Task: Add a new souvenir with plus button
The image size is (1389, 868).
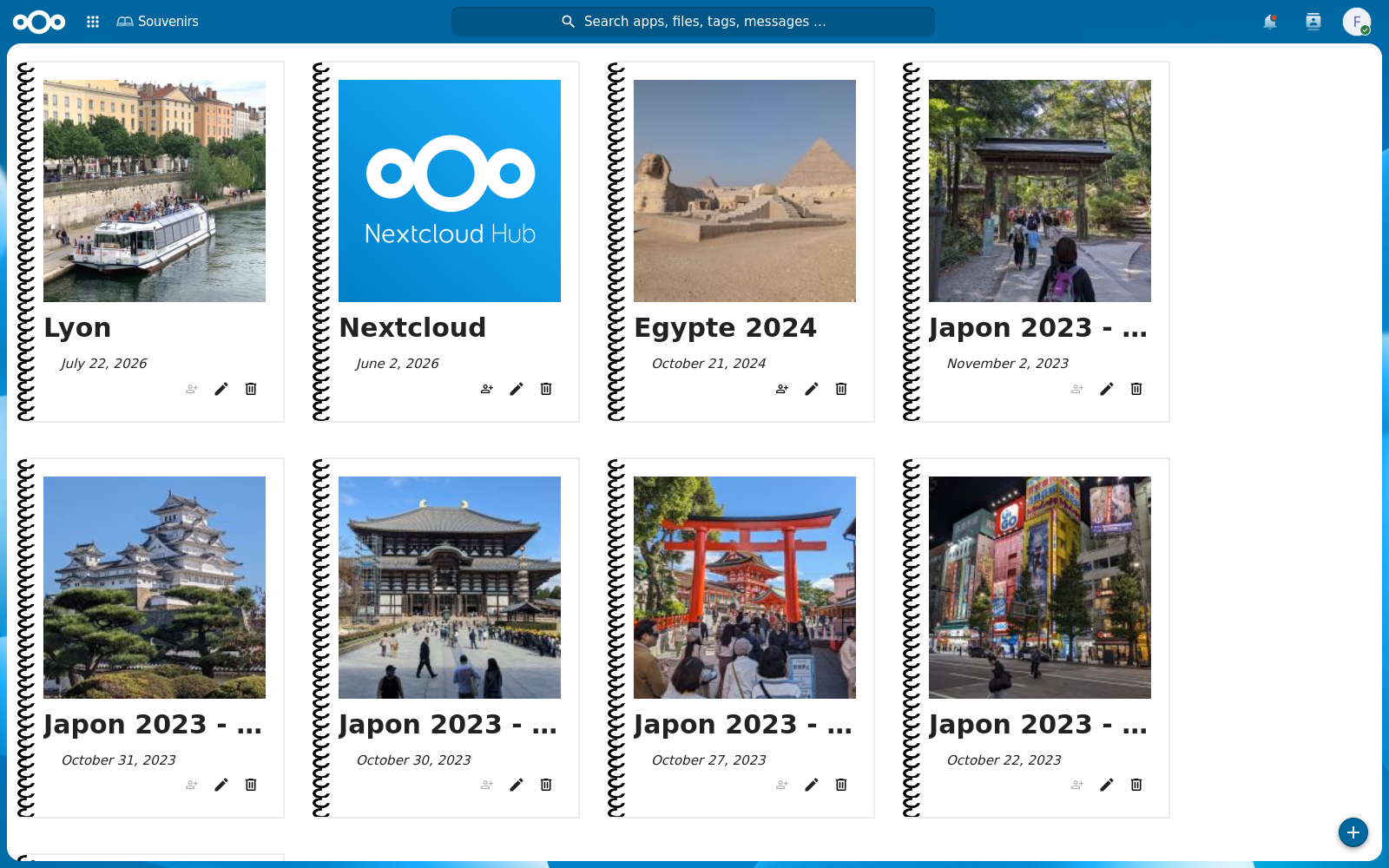Action: [x=1353, y=832]
